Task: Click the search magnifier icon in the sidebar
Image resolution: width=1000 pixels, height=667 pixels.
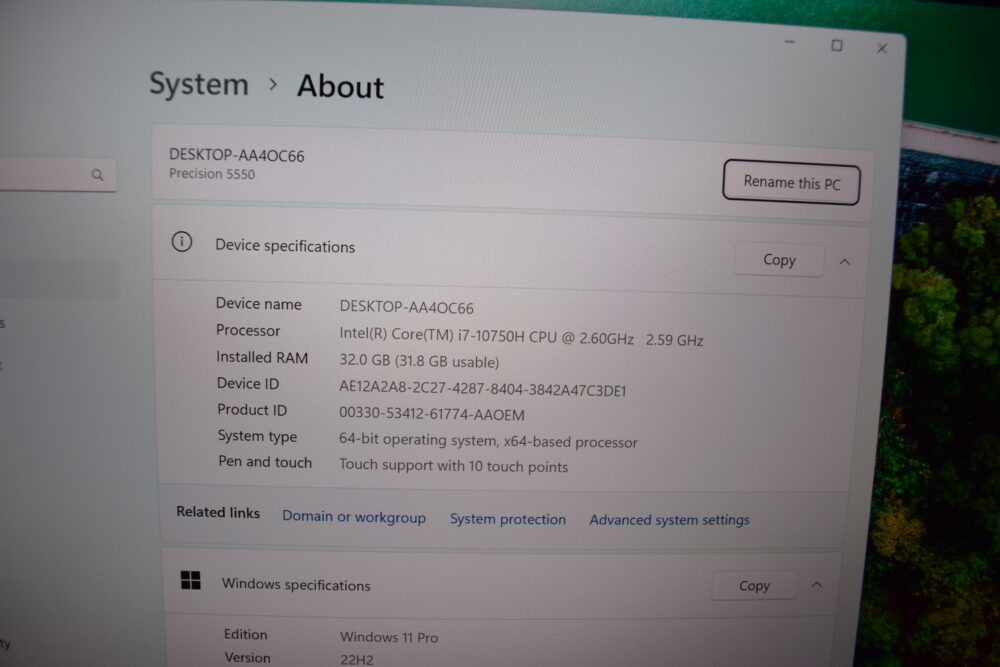Action: [97, 174]
